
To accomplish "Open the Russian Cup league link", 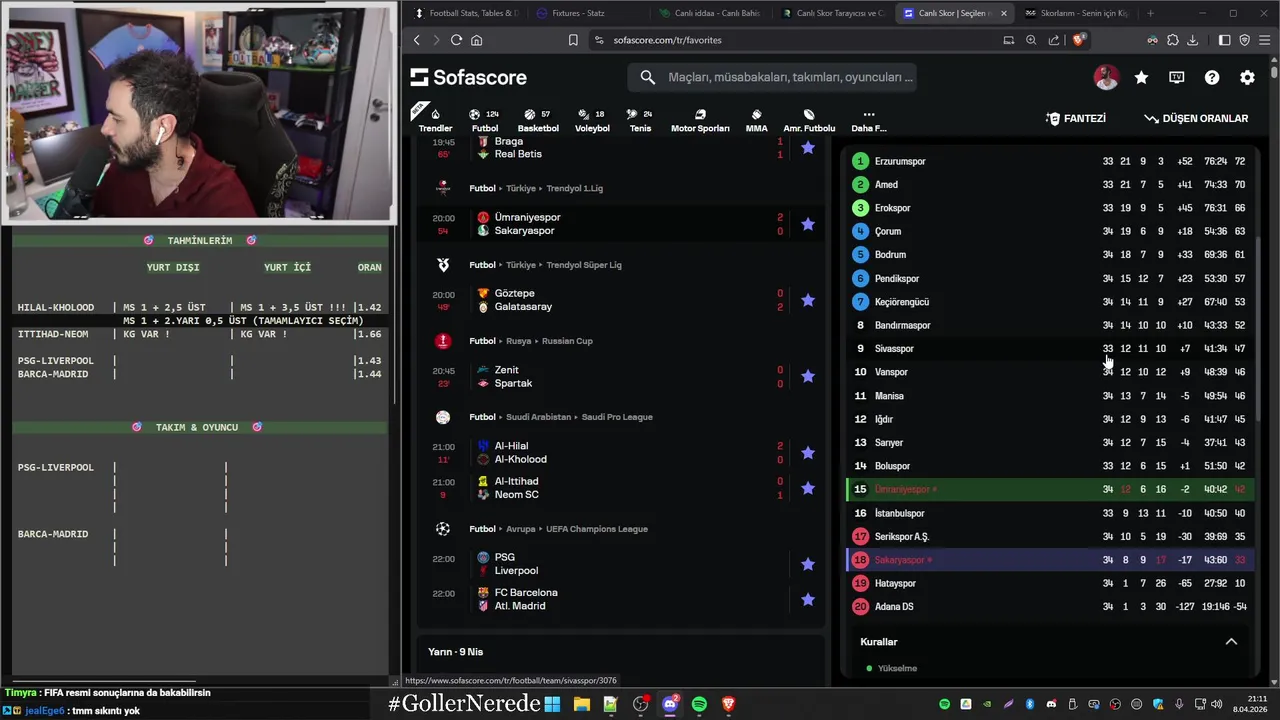I will tap(567, 341).
